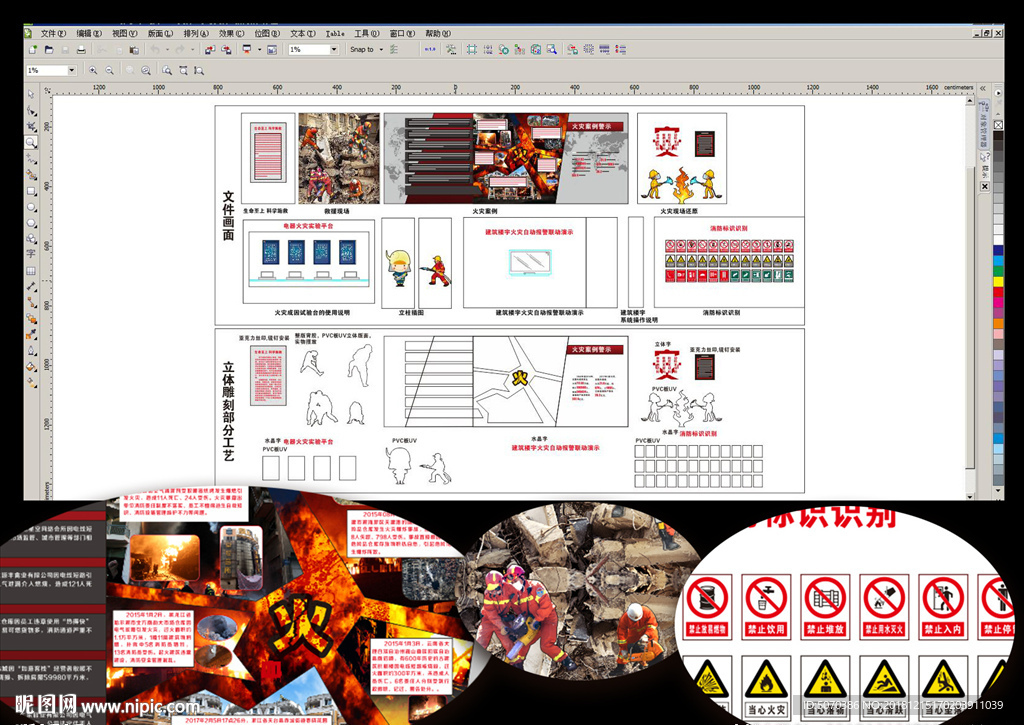The width and height of the screenshot is (1024, 725).
Task: Open the 视图(V) menu
Action: pos(124,33)
